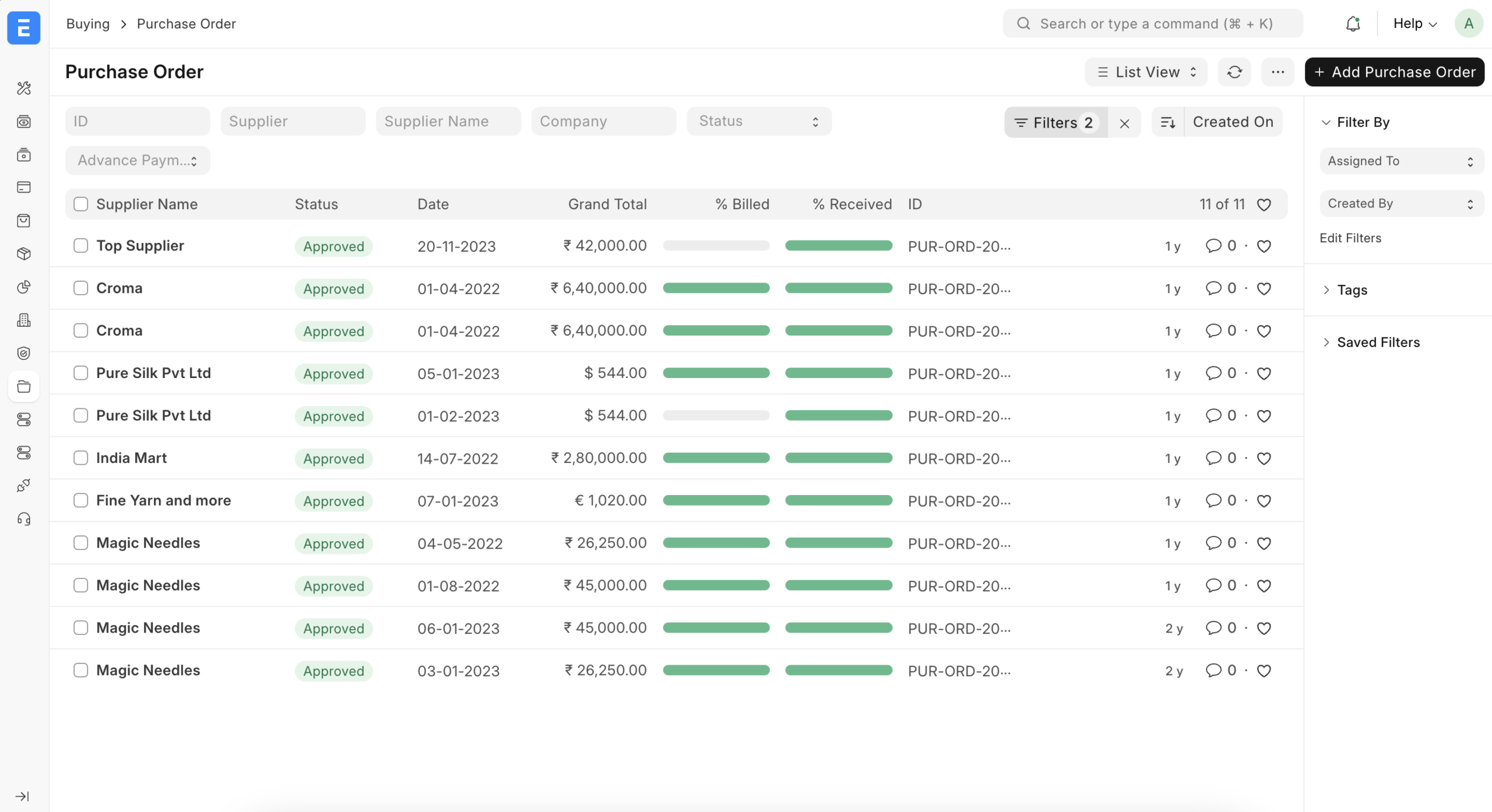
Task: Open the Help menu
Action: click(1414, 24)
